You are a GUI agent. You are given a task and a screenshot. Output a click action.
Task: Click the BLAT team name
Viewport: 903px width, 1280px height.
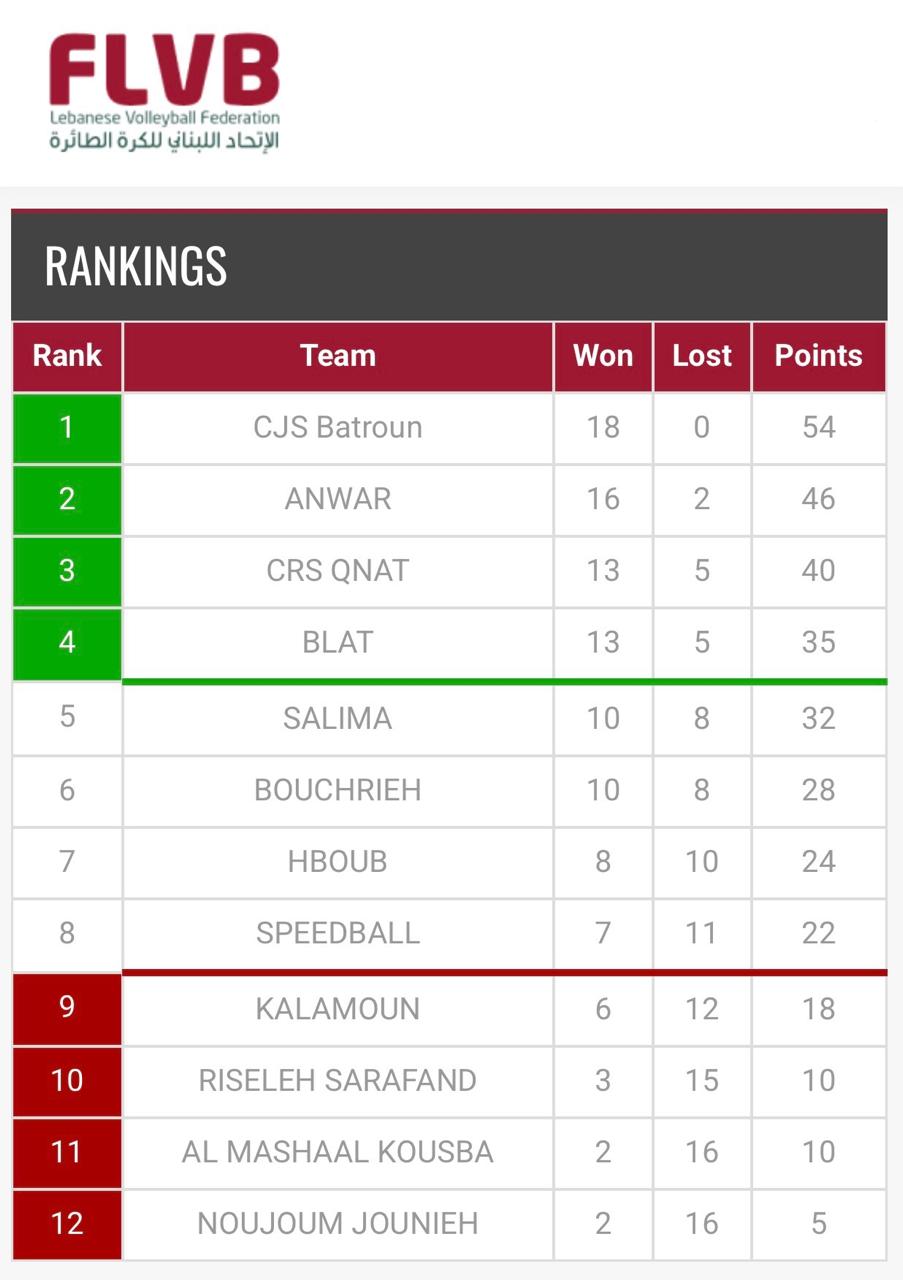338,642
